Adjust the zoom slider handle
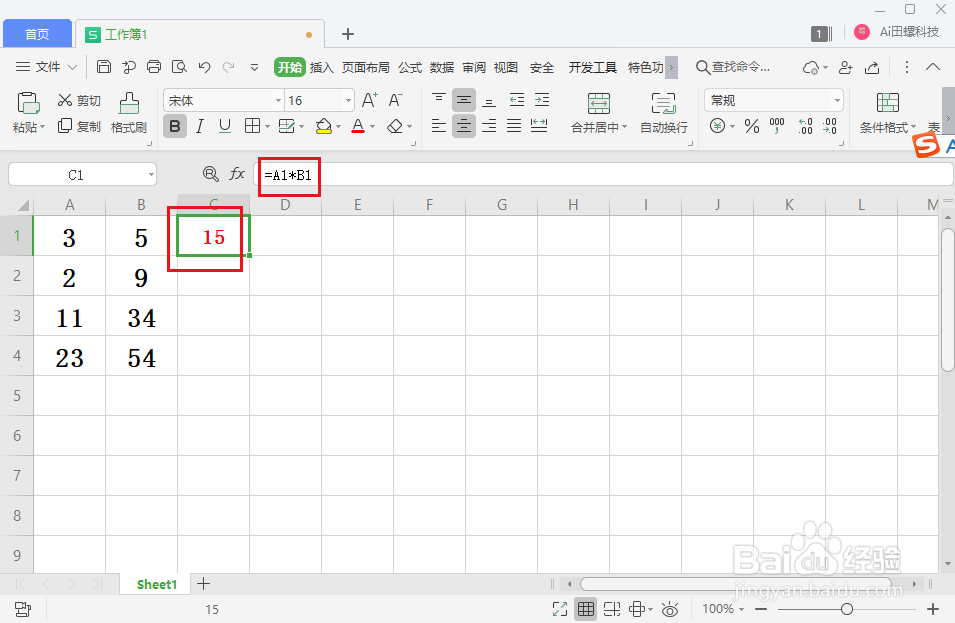The width and height of the screenshot is (955, 623). [846, 608]
